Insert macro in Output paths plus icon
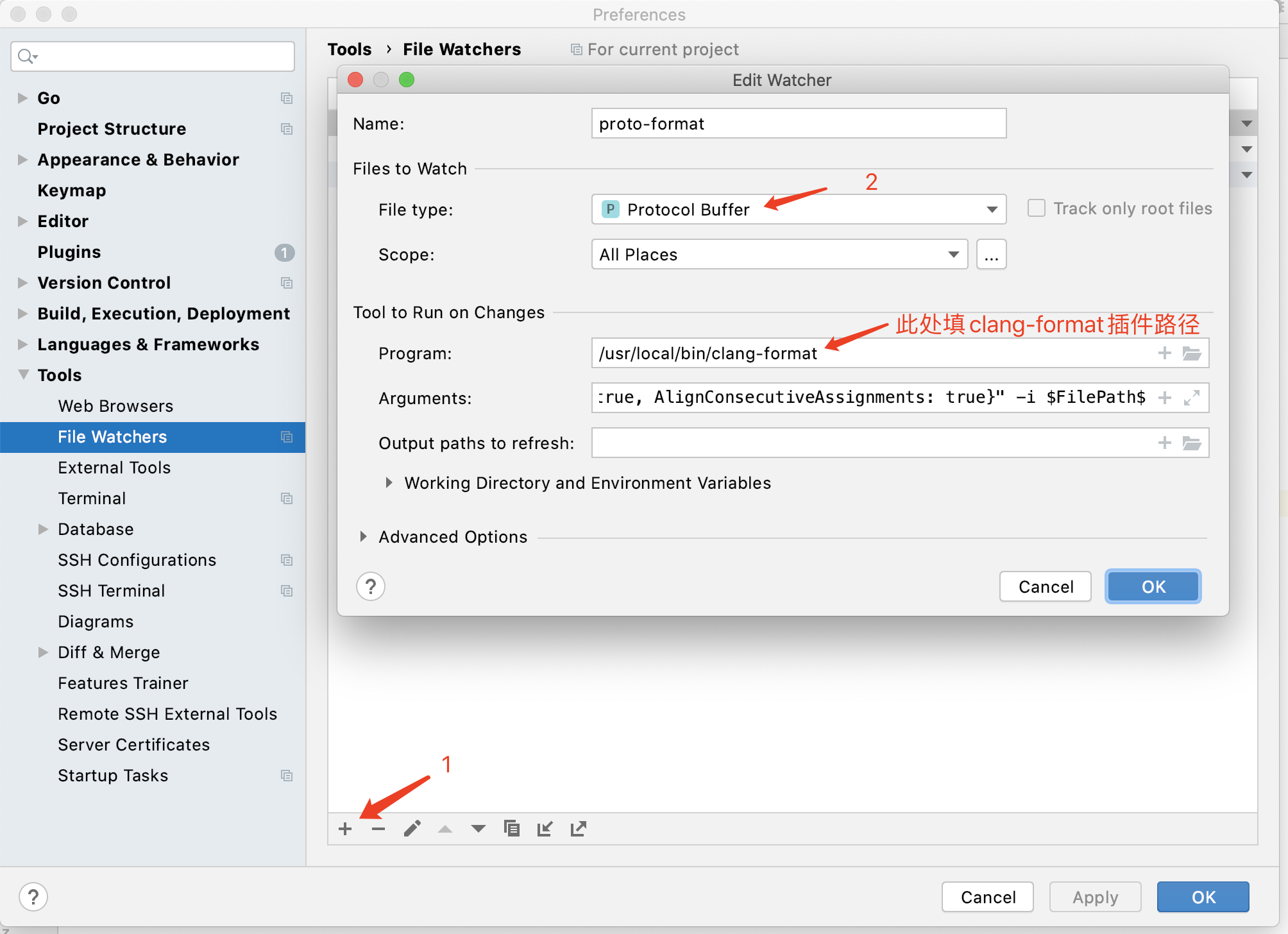Viewport: 1288px width, 934px height. 1165,443
